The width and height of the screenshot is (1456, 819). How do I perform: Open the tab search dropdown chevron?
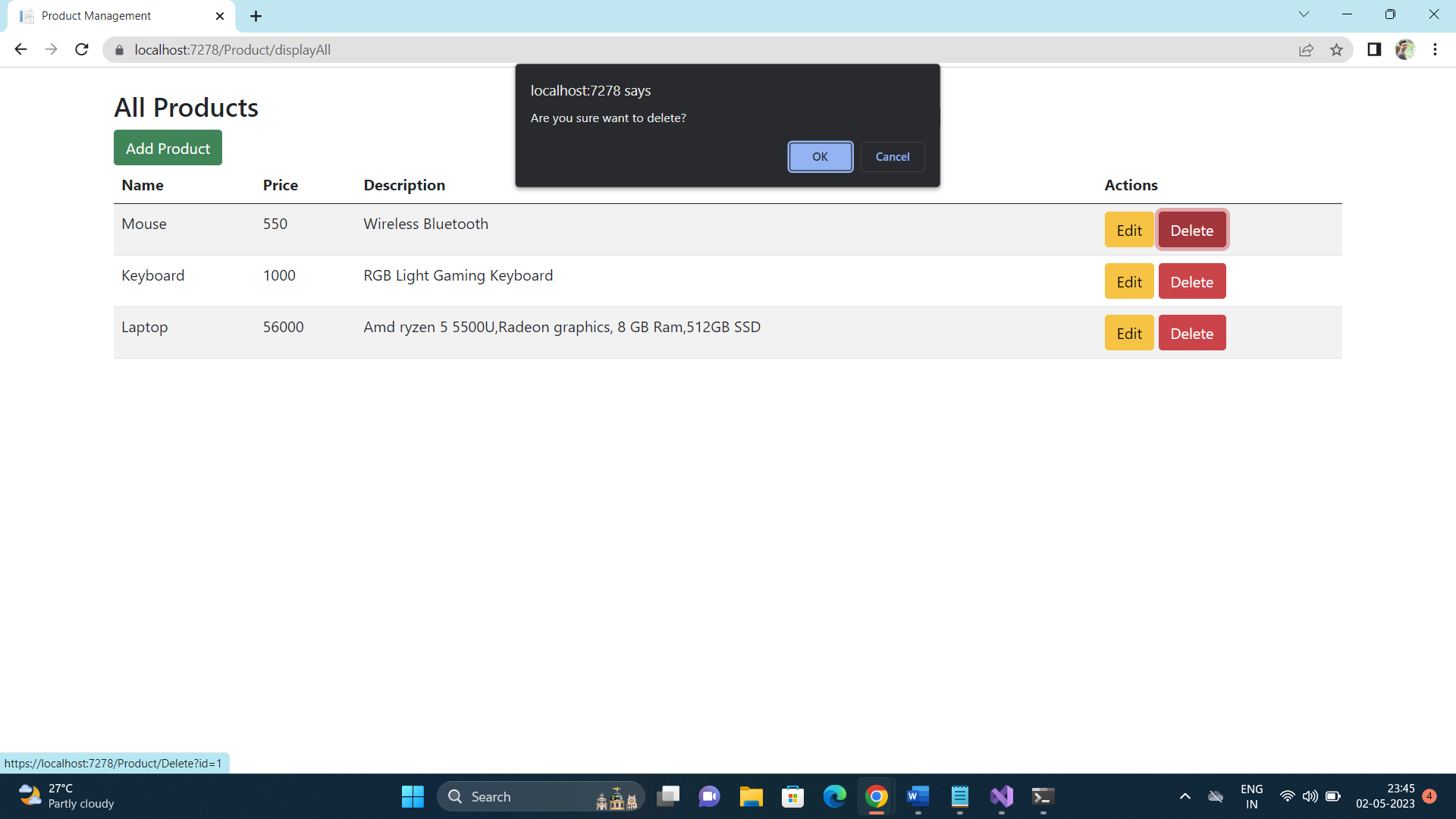(1304, 14)
